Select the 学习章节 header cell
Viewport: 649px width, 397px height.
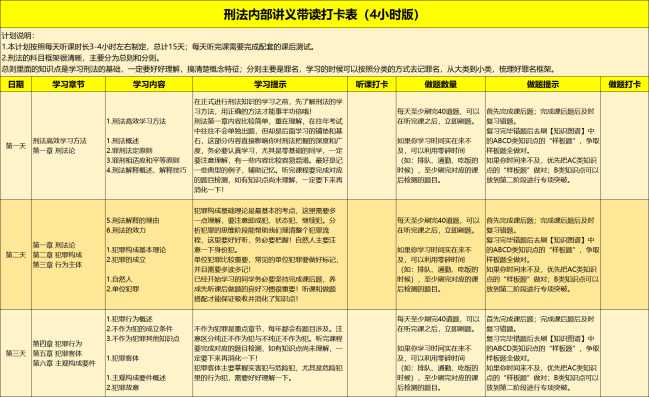[x=68, y=84]
